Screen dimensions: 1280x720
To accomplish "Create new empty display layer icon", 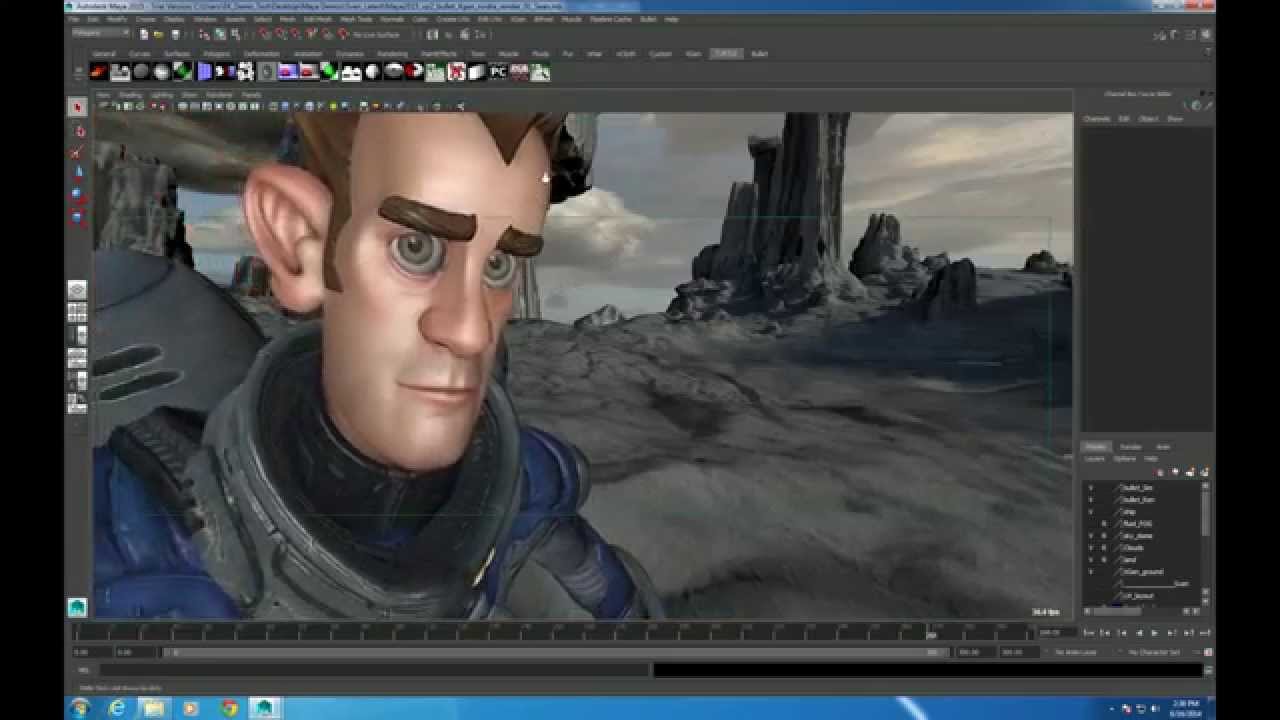I will tap(1192, 472).
